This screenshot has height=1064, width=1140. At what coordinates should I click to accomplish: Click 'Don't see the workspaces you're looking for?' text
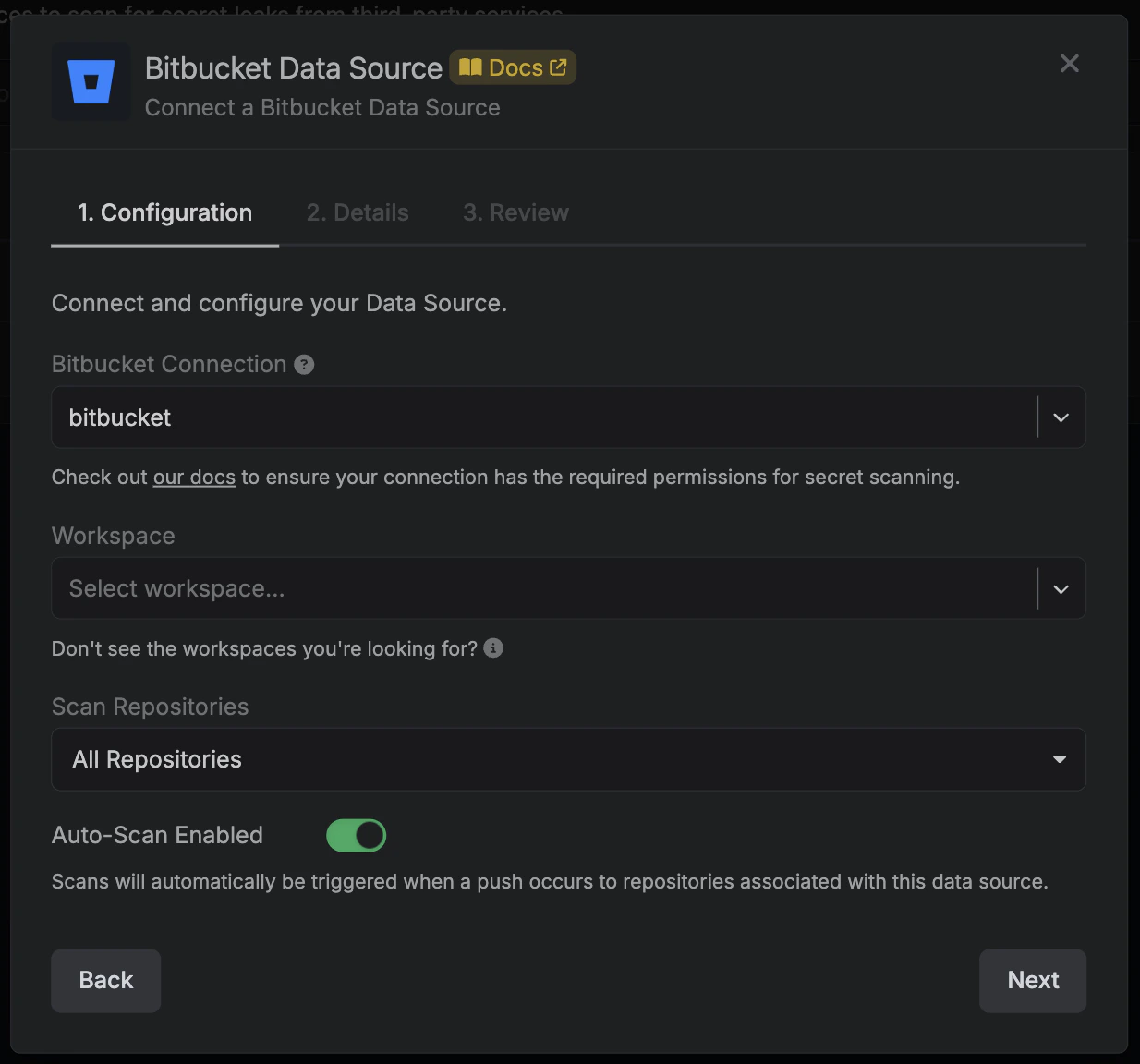tap(264, 648)
